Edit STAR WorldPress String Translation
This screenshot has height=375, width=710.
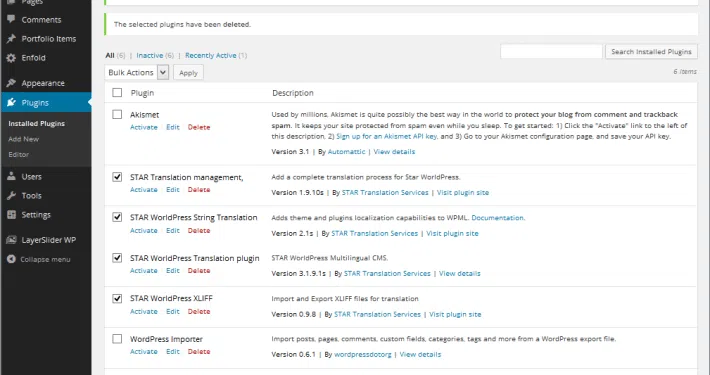[173, 231]
